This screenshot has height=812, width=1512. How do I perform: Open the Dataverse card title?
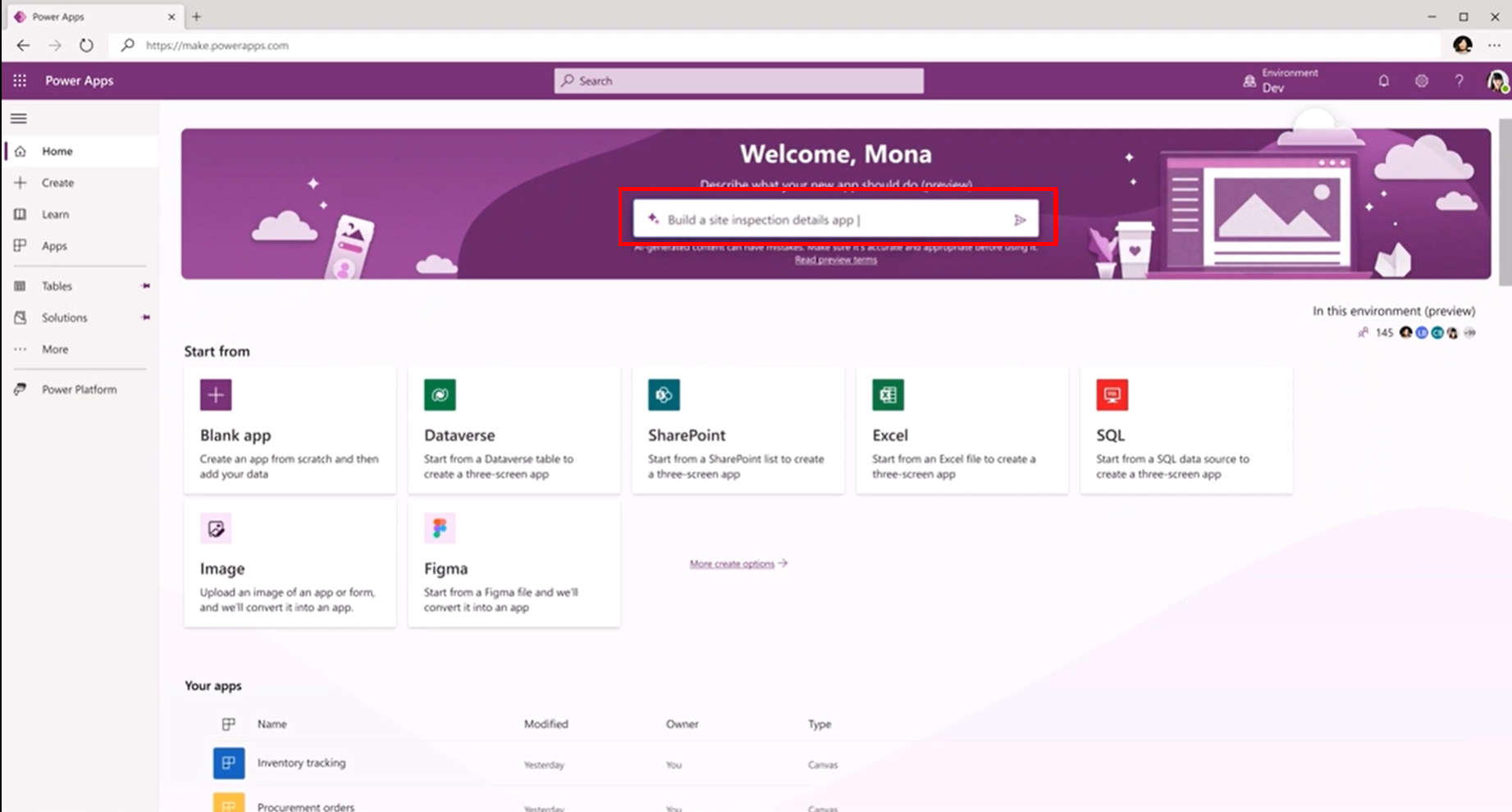459,436
